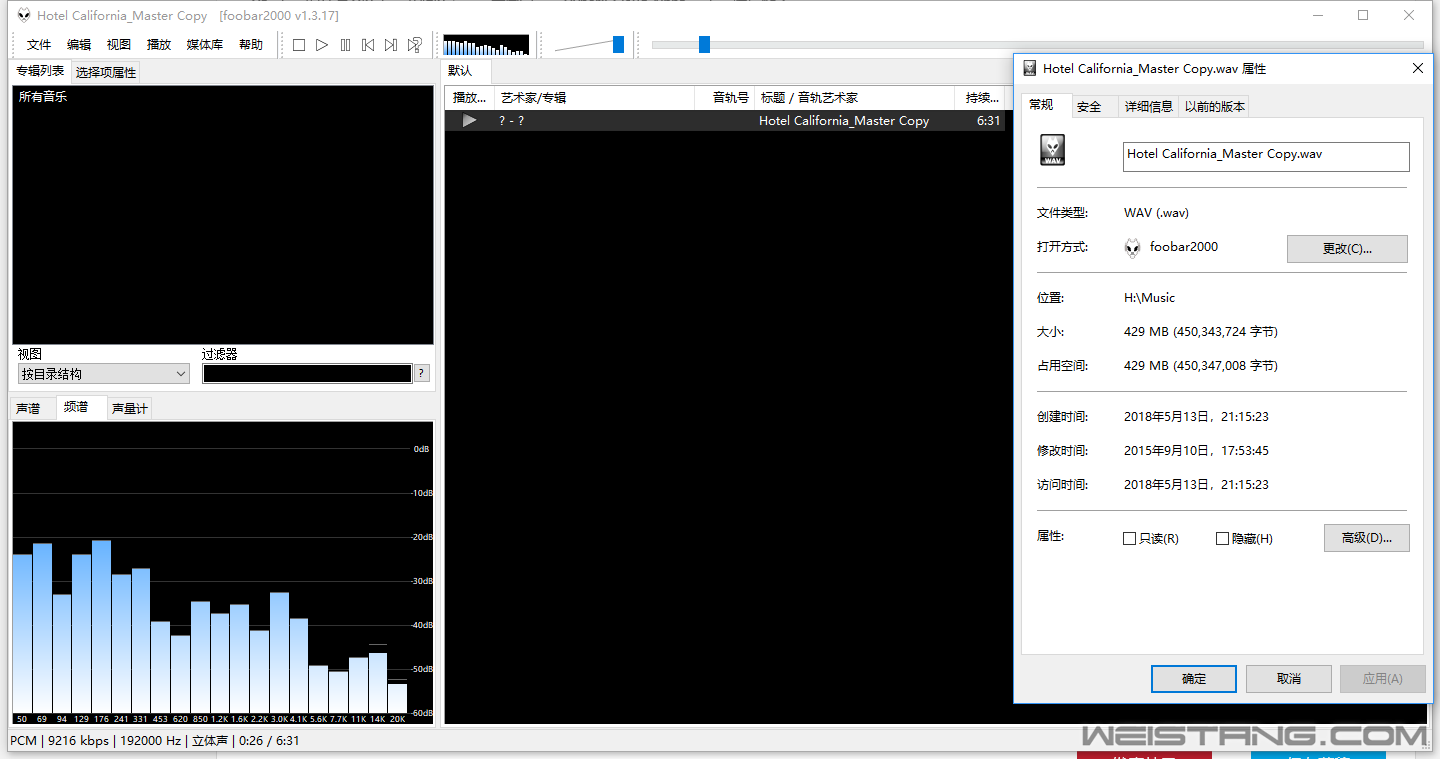Screen dimensions: 1440x759
Task: Open the 以前的版本 tab in properties
Action: 1215,107
